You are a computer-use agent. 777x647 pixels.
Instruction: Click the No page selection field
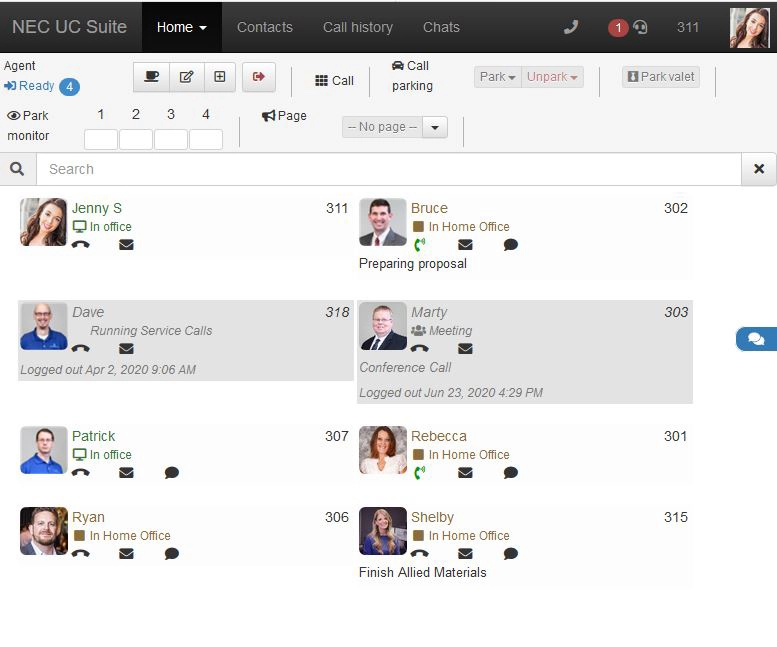point(382,127)
